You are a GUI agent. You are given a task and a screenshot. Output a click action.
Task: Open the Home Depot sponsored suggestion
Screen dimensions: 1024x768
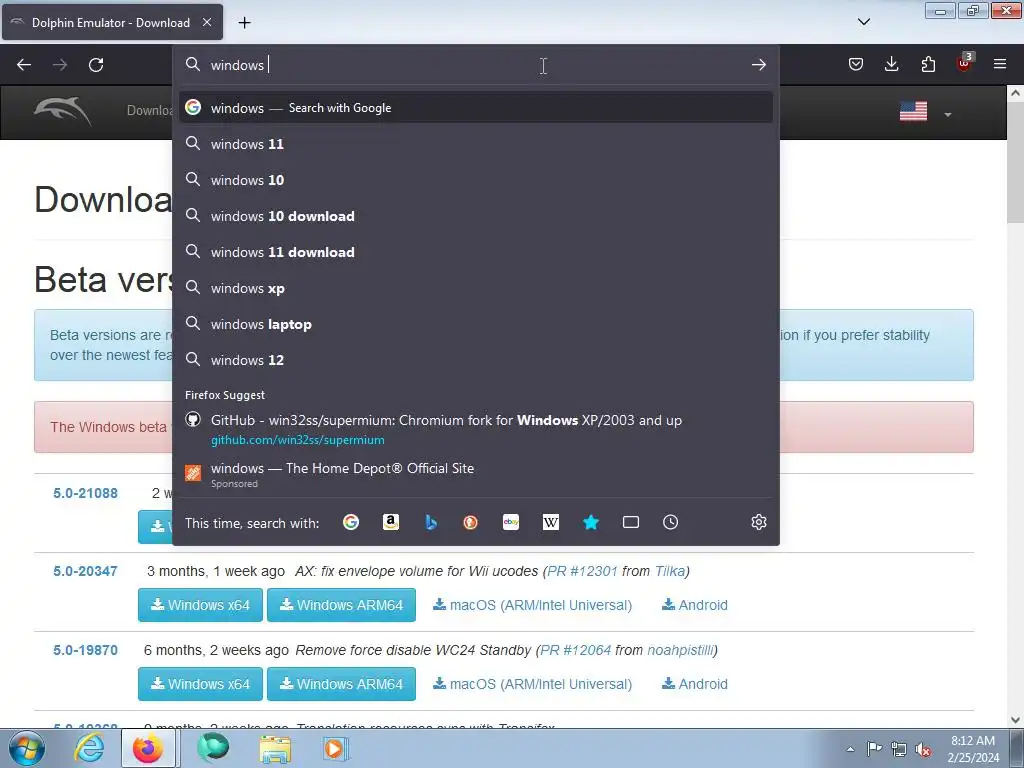click(x=476, y=475)
